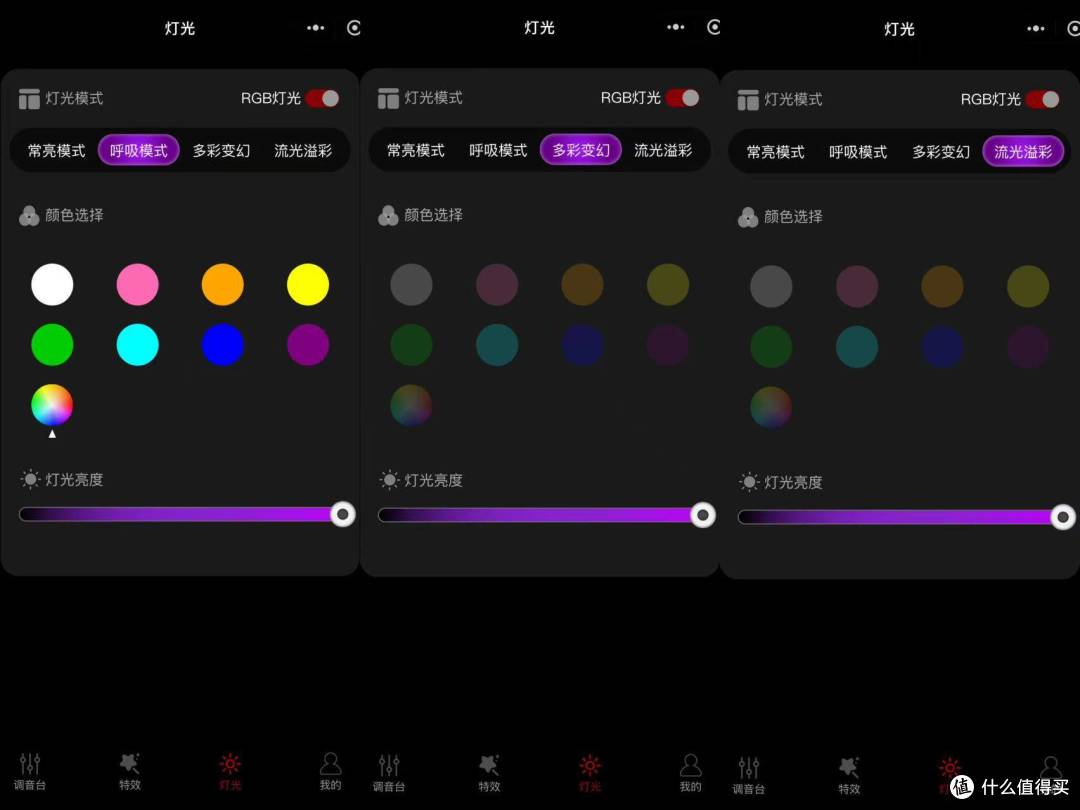Open more options dots in middle panel header
The image size is (1080, 810).
coord(676,27)
